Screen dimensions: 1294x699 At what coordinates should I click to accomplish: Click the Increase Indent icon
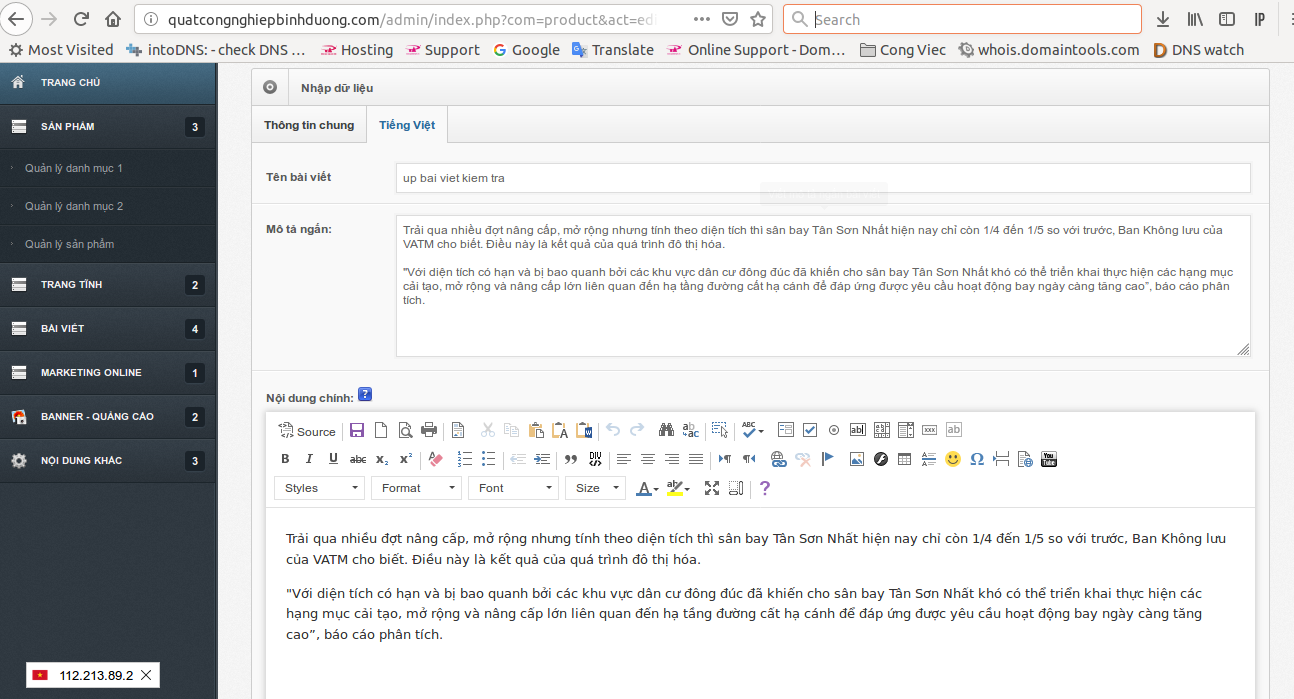point(542,459)
